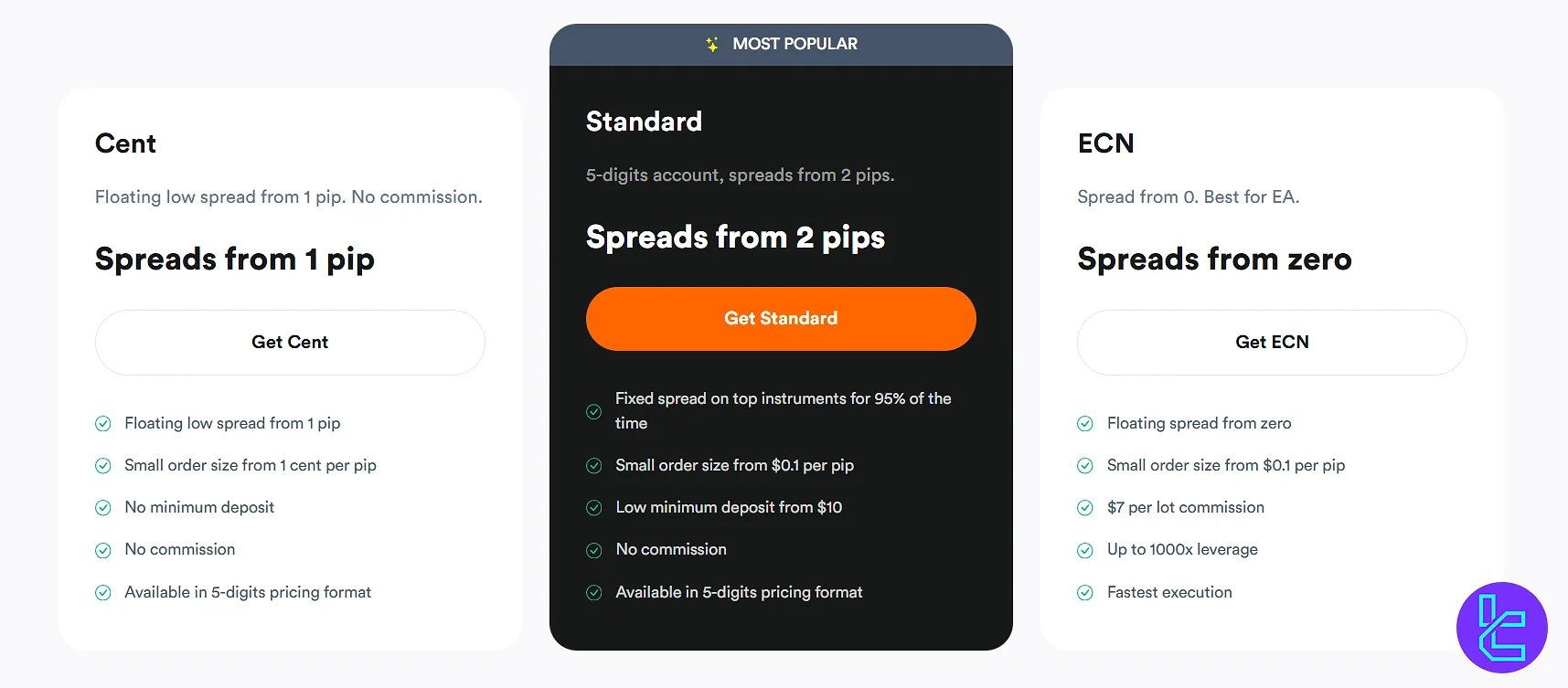Click the Cent plan title
The width and height of the screenshot is (1568, 688).
(x=126, y=143)
